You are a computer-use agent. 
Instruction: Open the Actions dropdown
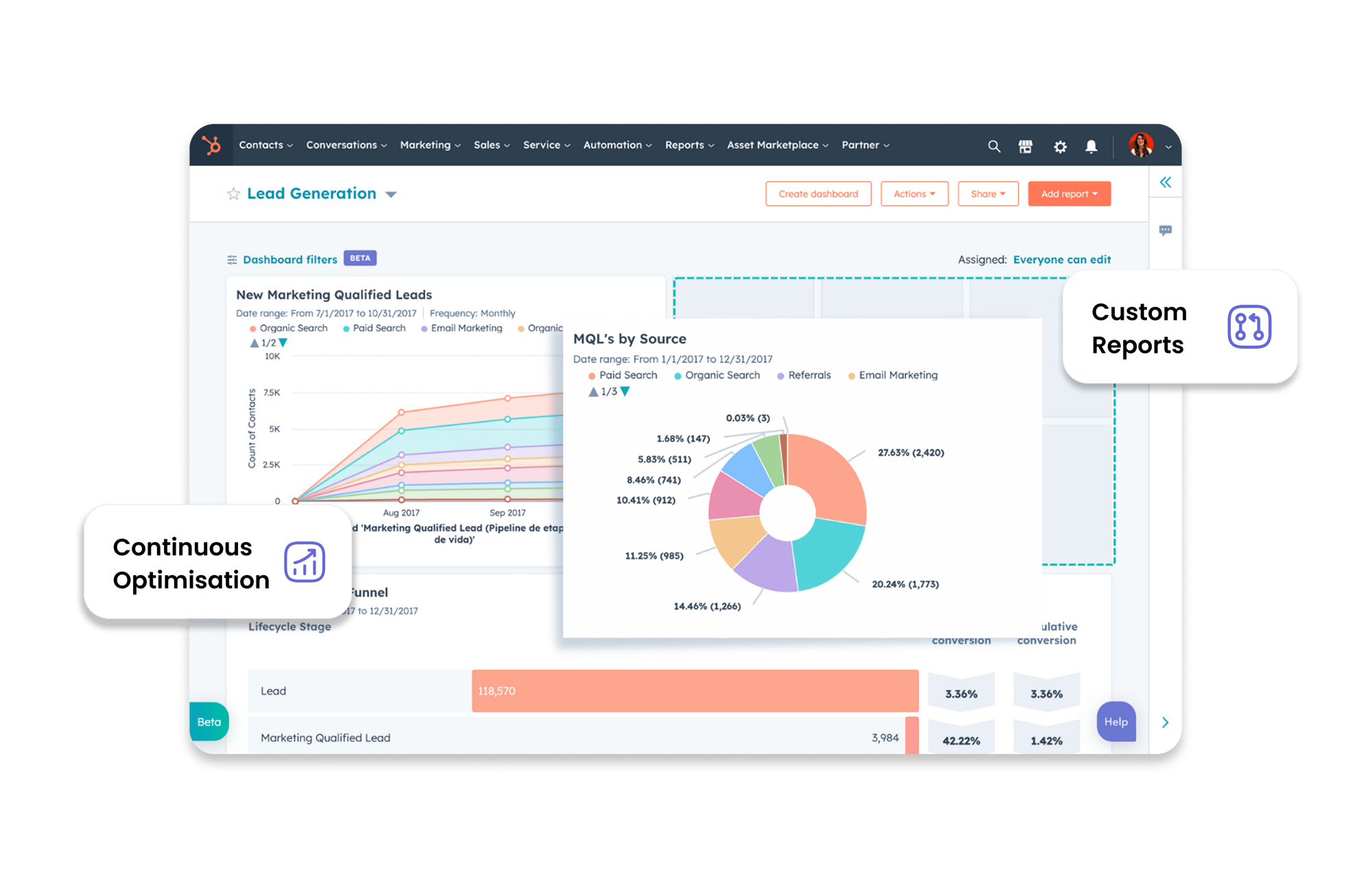[914, 193]
